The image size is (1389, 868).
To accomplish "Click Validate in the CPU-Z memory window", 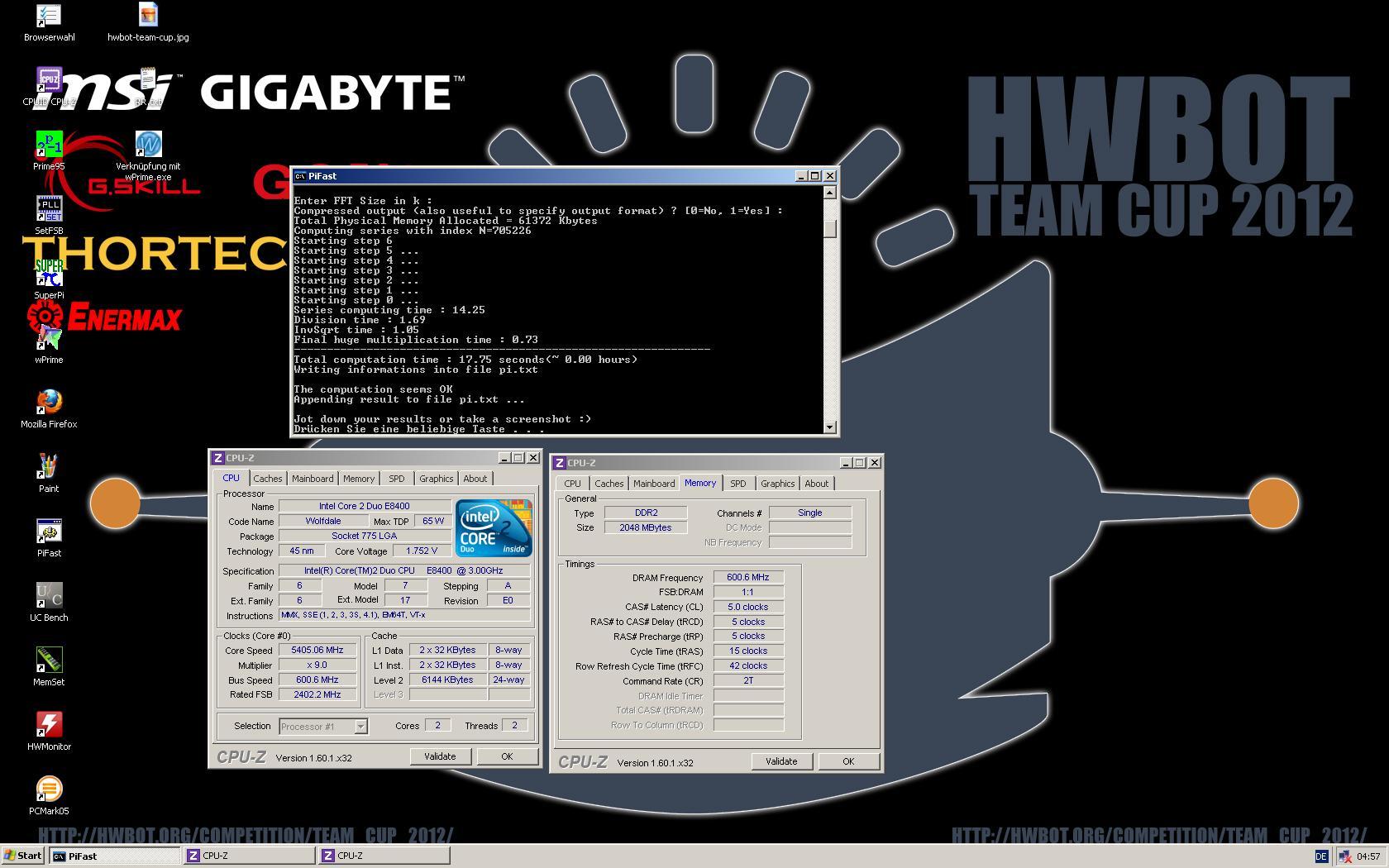I will 781,761.
